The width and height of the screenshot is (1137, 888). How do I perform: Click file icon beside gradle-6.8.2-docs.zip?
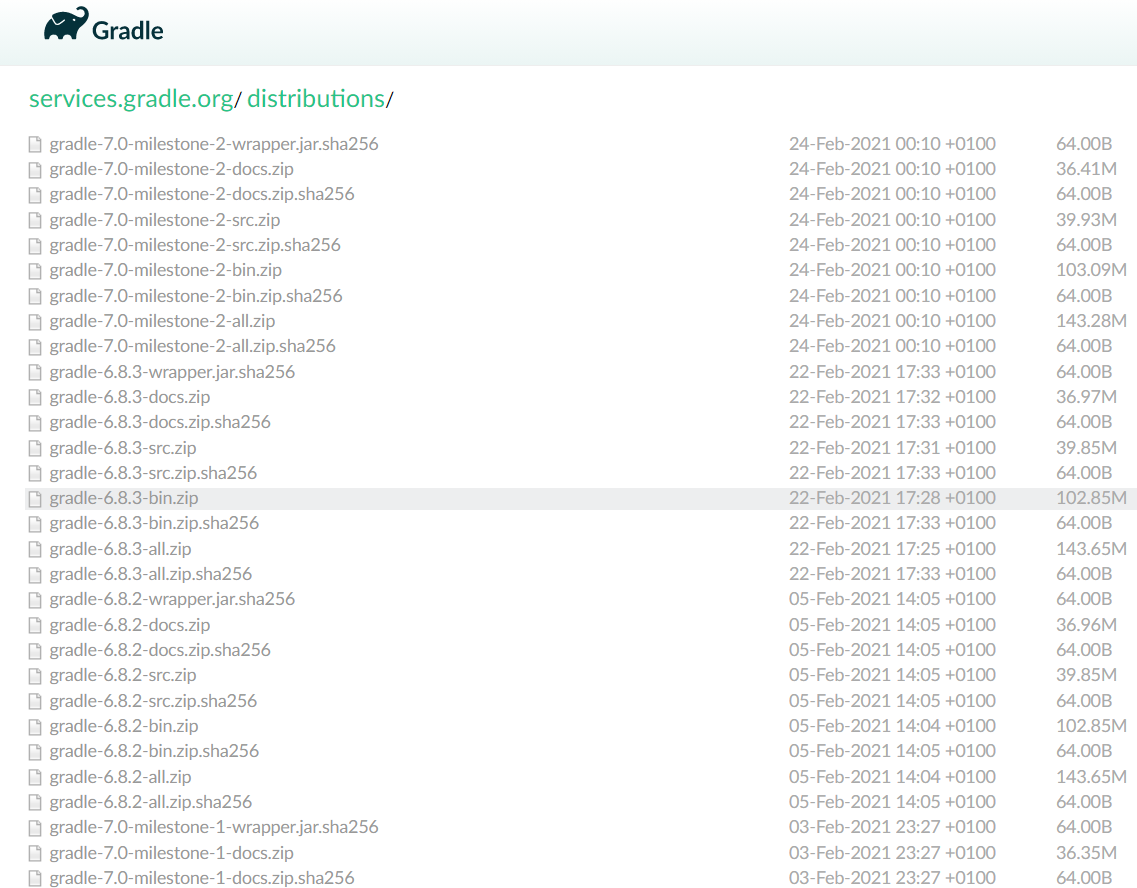(35, 625)
